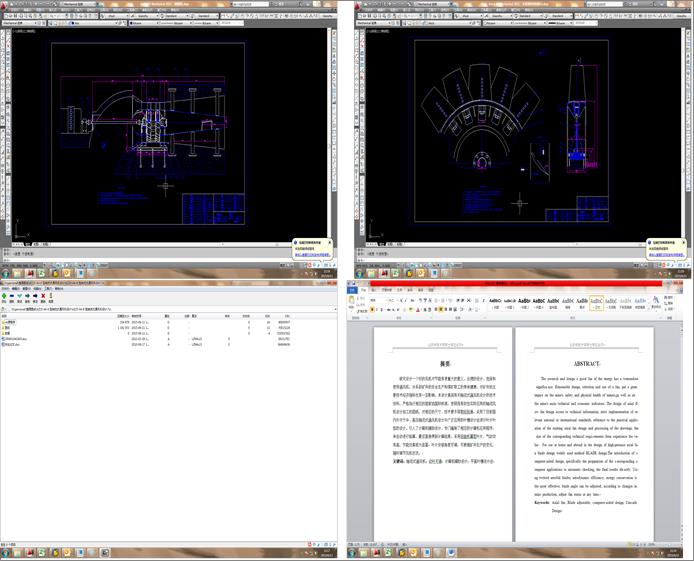Viewport: 694px width, 561px height.
Task: Open first menu in 7-Zip menu bar
Action: click(5, 288)
